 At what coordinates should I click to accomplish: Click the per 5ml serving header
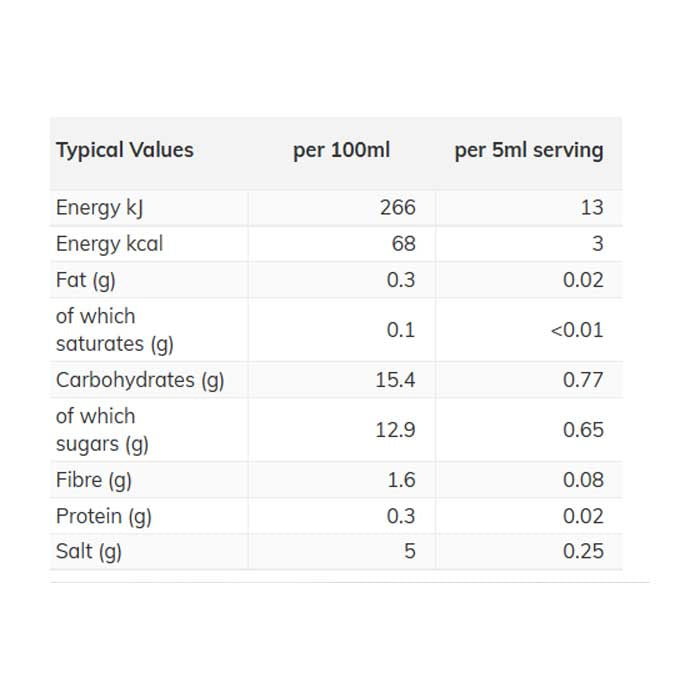[x=529, y=151]
